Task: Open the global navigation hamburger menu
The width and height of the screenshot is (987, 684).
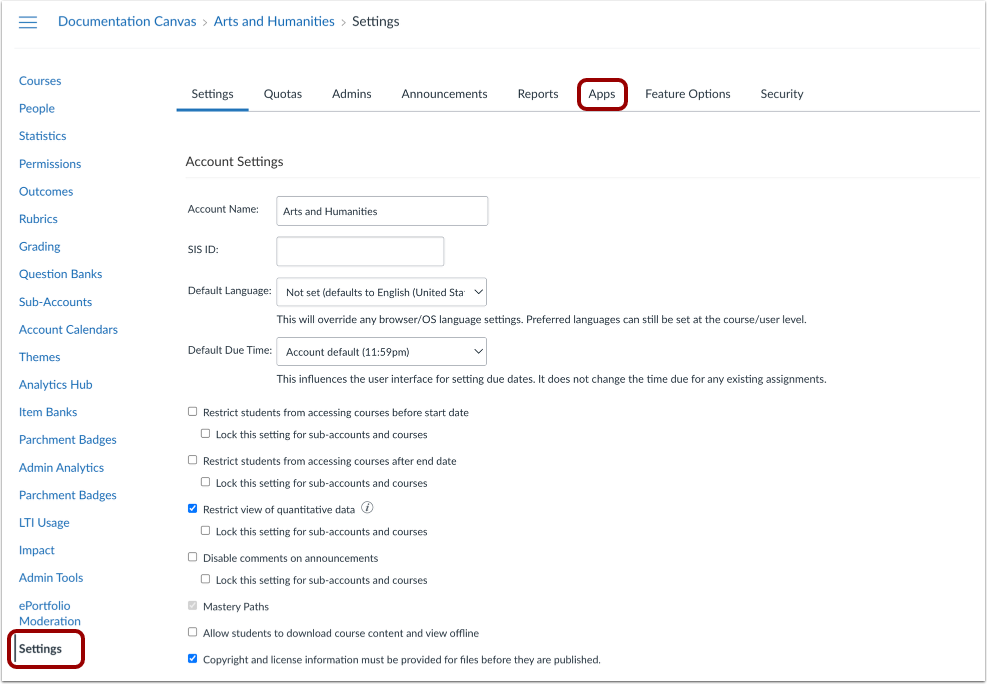Action: (27, 22)
